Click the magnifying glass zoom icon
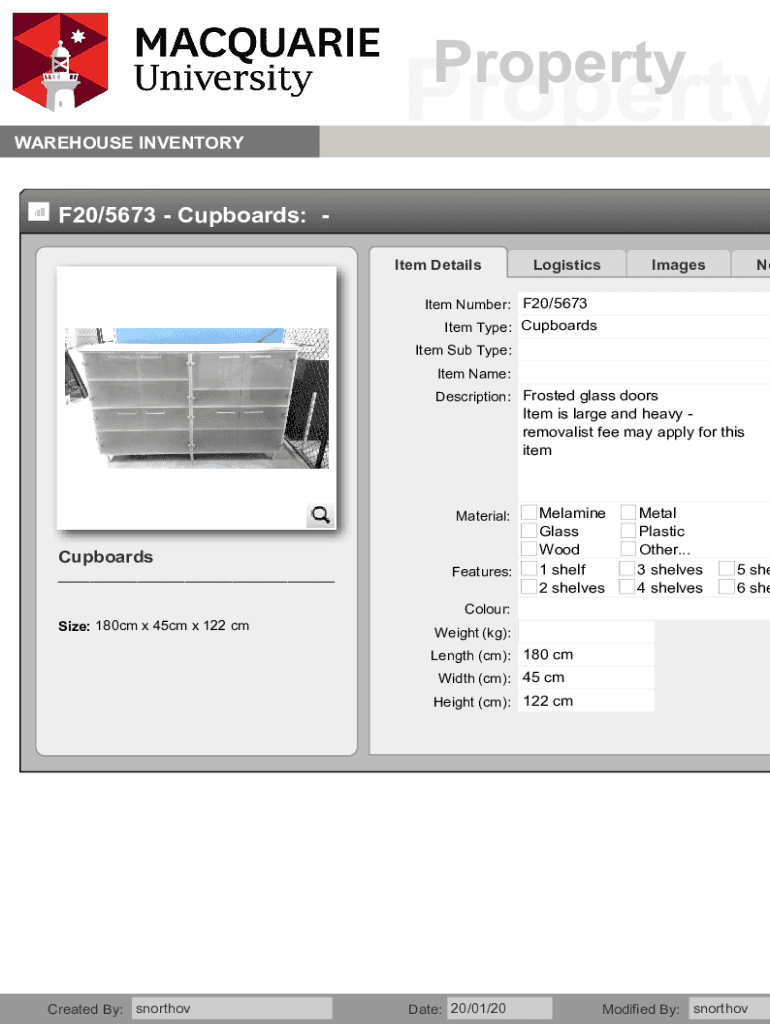This screenshot has width=770, height=1024. pos(320,515)
